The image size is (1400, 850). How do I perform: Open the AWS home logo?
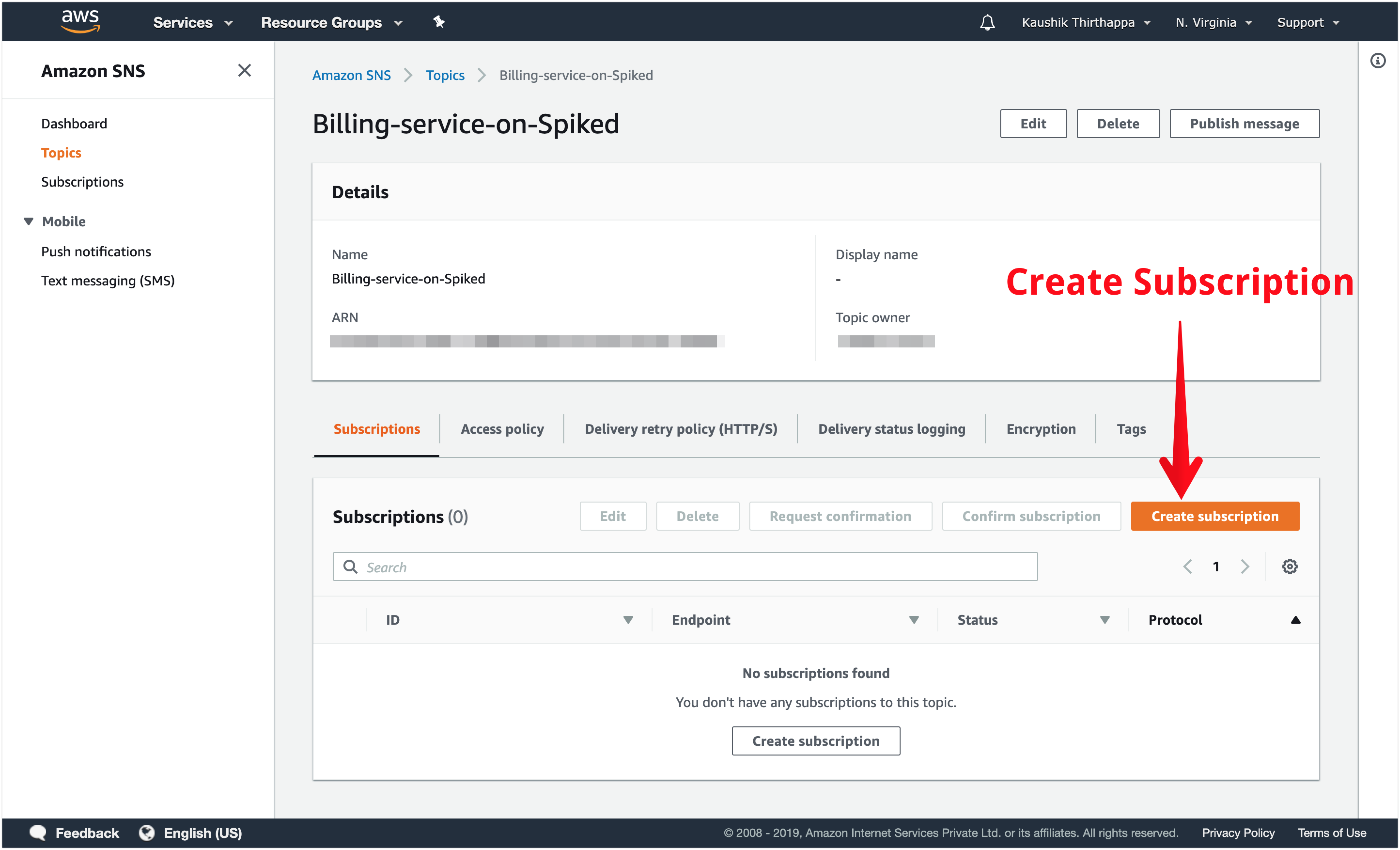click(x=80, y=22)
